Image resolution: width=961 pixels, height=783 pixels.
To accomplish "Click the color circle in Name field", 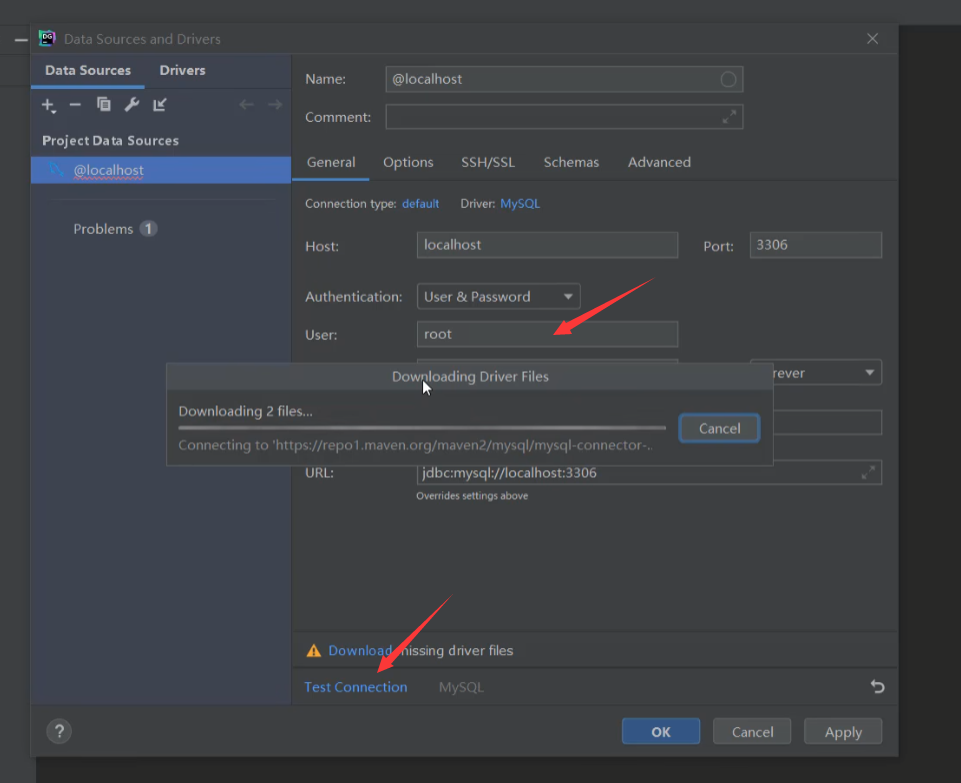I will (728, 79).
